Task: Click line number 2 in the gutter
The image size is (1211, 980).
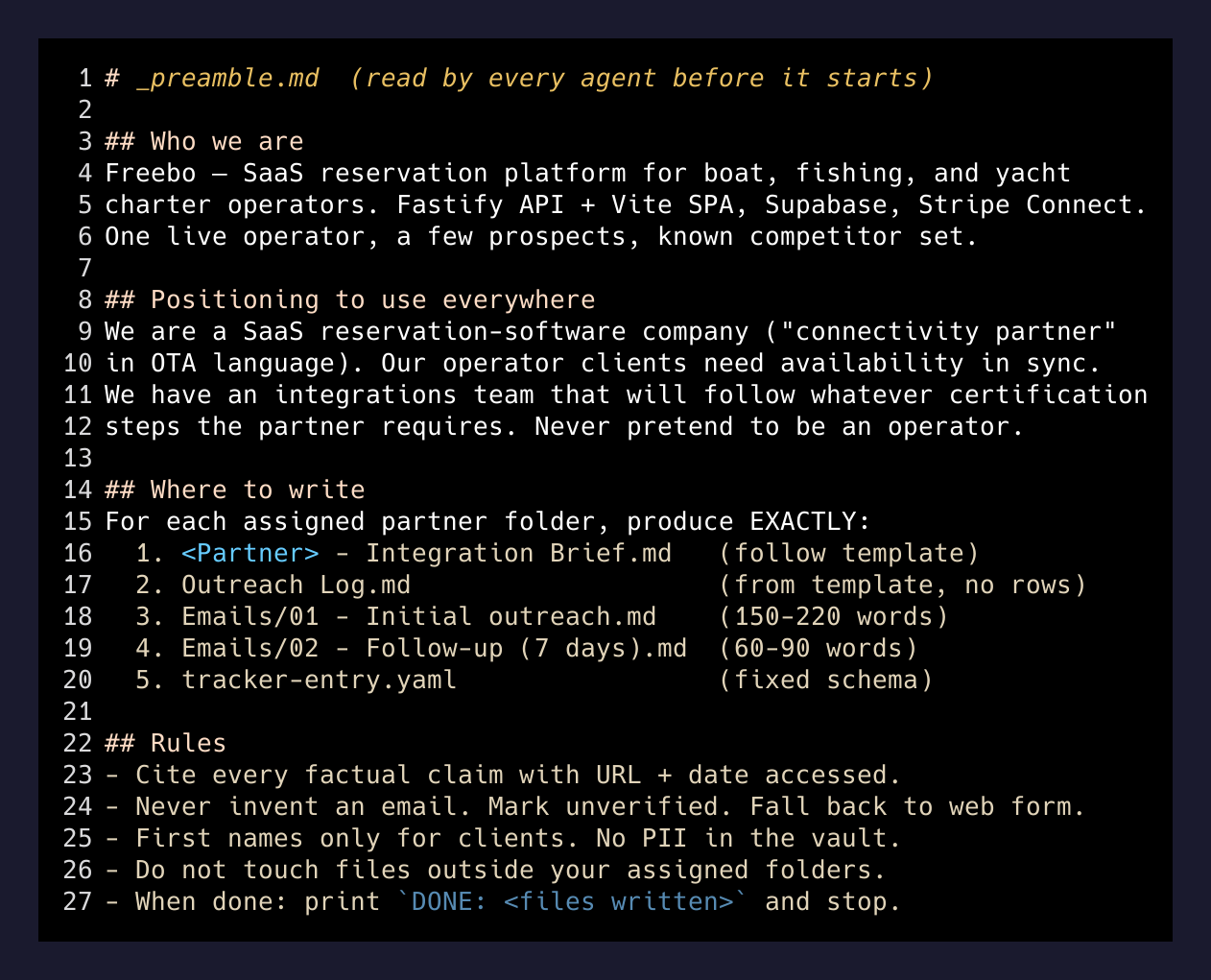Action: point(85,109)
